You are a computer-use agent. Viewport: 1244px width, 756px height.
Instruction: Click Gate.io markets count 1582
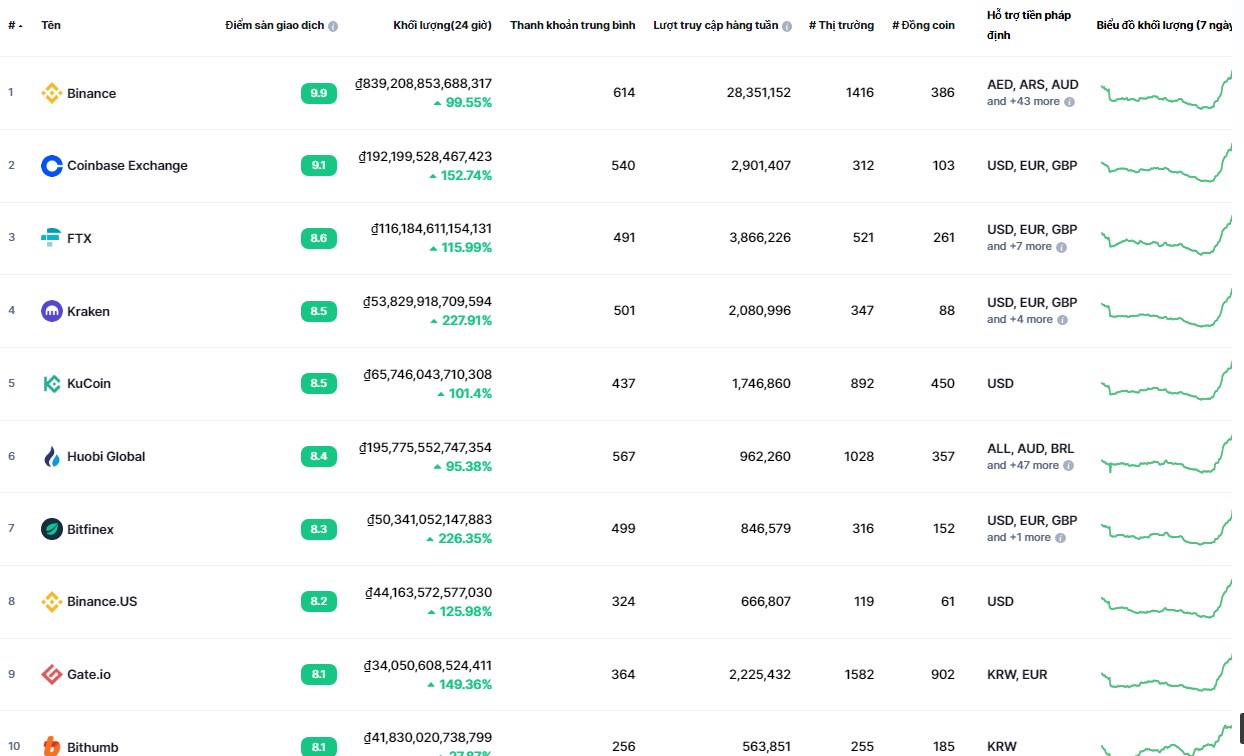coord(859,674)
